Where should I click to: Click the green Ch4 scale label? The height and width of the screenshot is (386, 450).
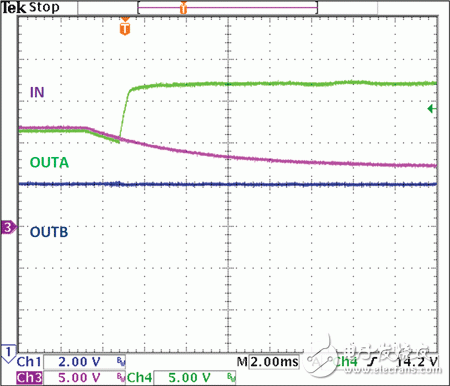pos(140,378)
